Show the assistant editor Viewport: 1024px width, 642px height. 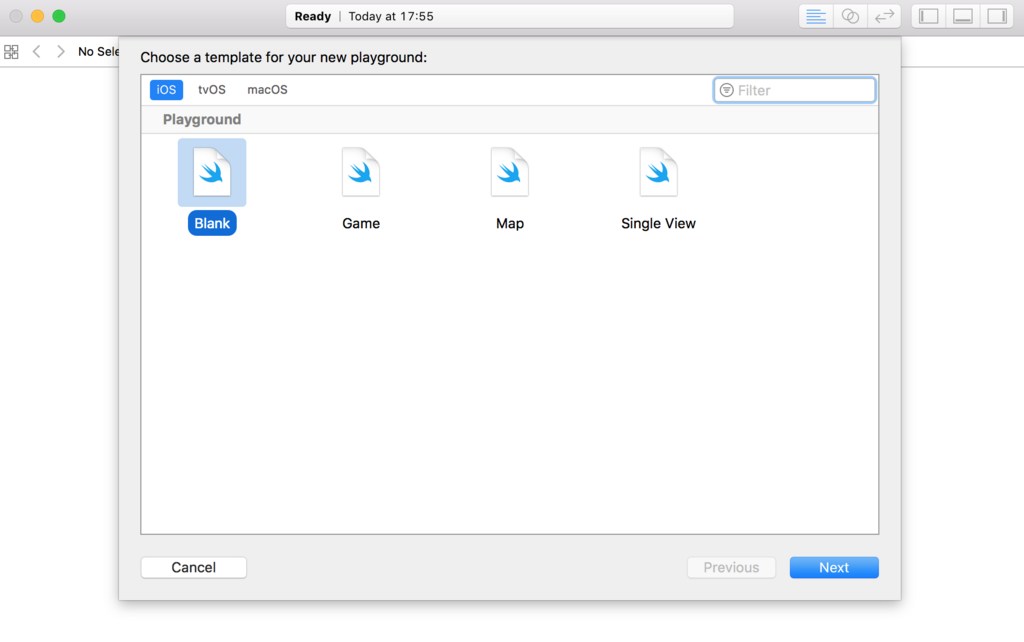click(850, 16)
